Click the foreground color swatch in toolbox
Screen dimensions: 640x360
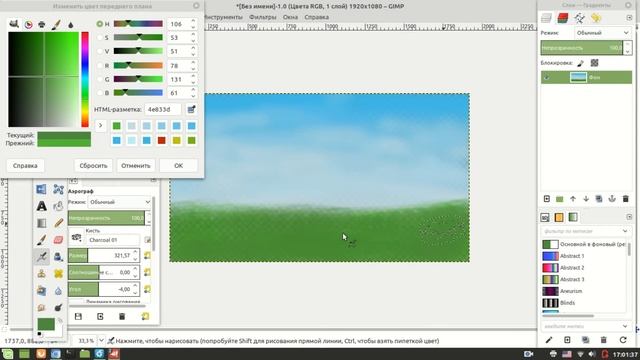pos(46,324)
